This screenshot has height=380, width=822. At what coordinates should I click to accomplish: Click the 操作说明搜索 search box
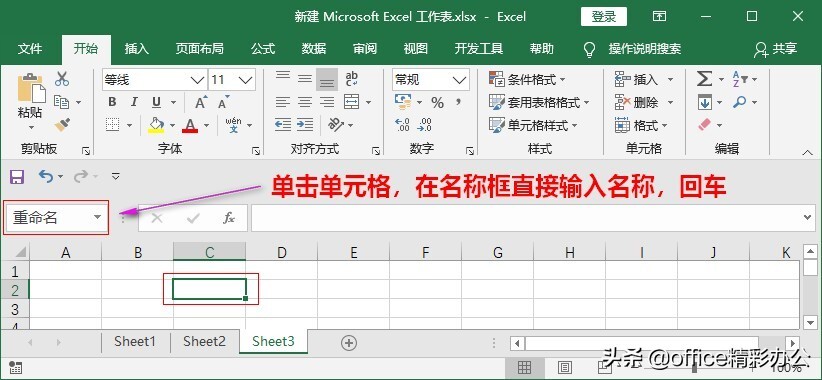[645, 49]
